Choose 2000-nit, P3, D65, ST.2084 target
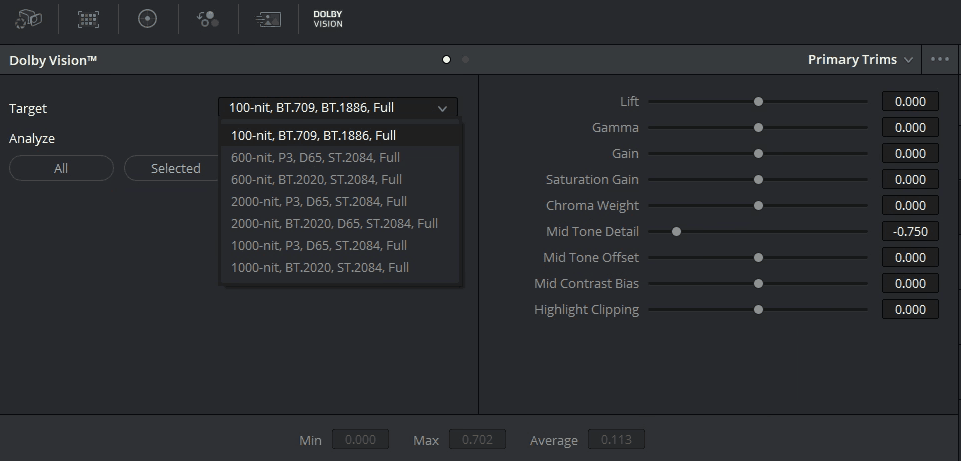961x461 pixels. [x=340, y=202]
